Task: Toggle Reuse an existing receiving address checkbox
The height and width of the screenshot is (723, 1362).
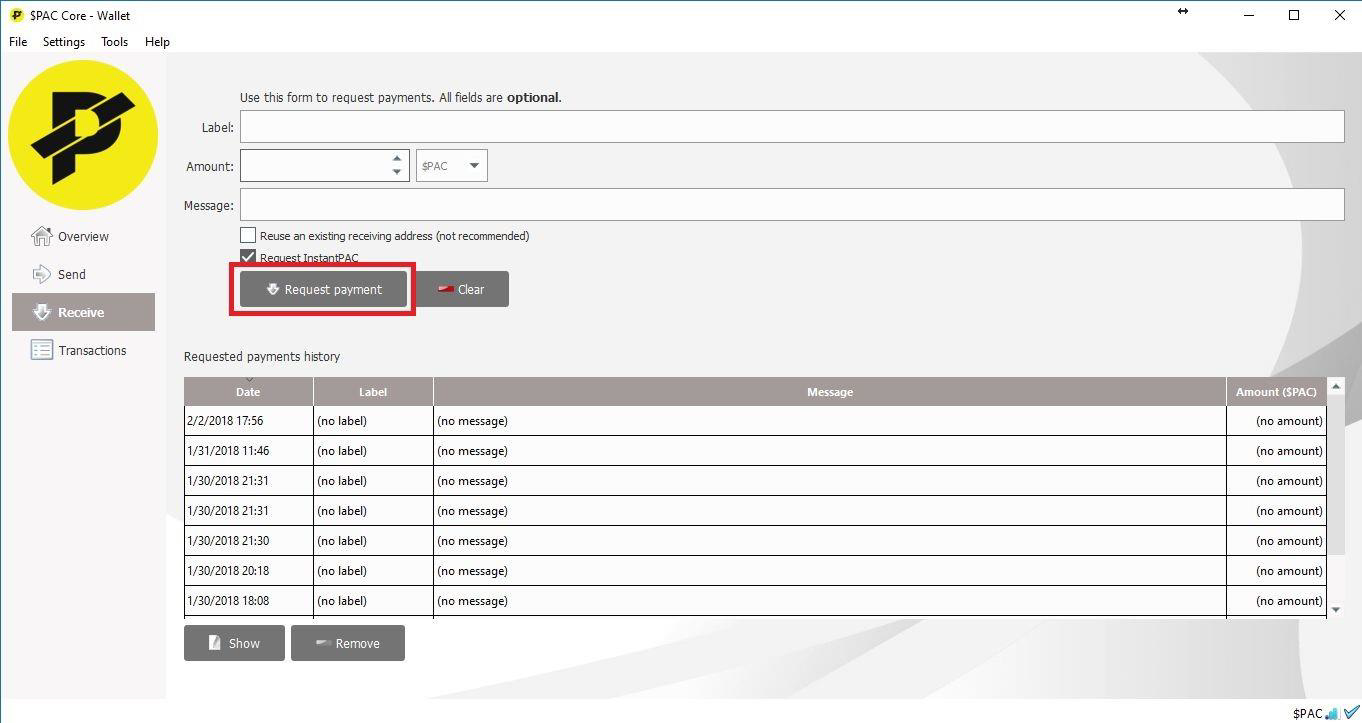Action: (248, 235)
